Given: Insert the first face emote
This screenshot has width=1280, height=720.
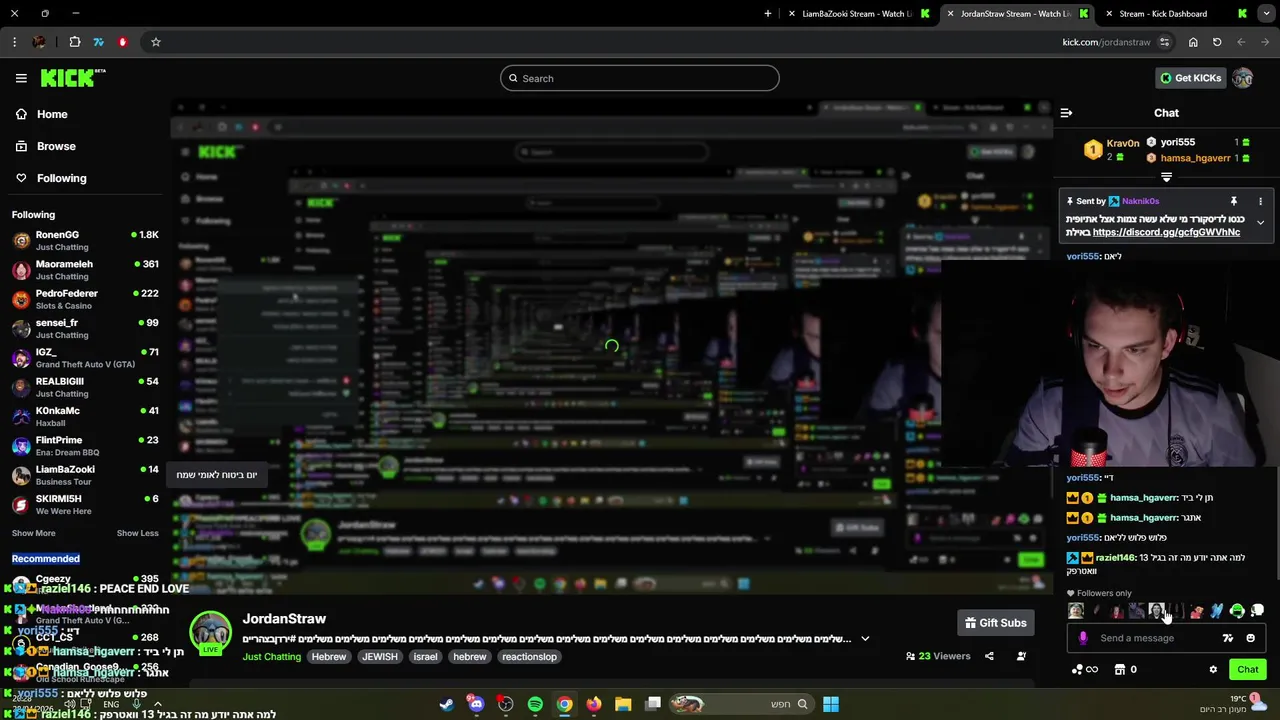Looking at the screenshot, I should pos(1076,611).
